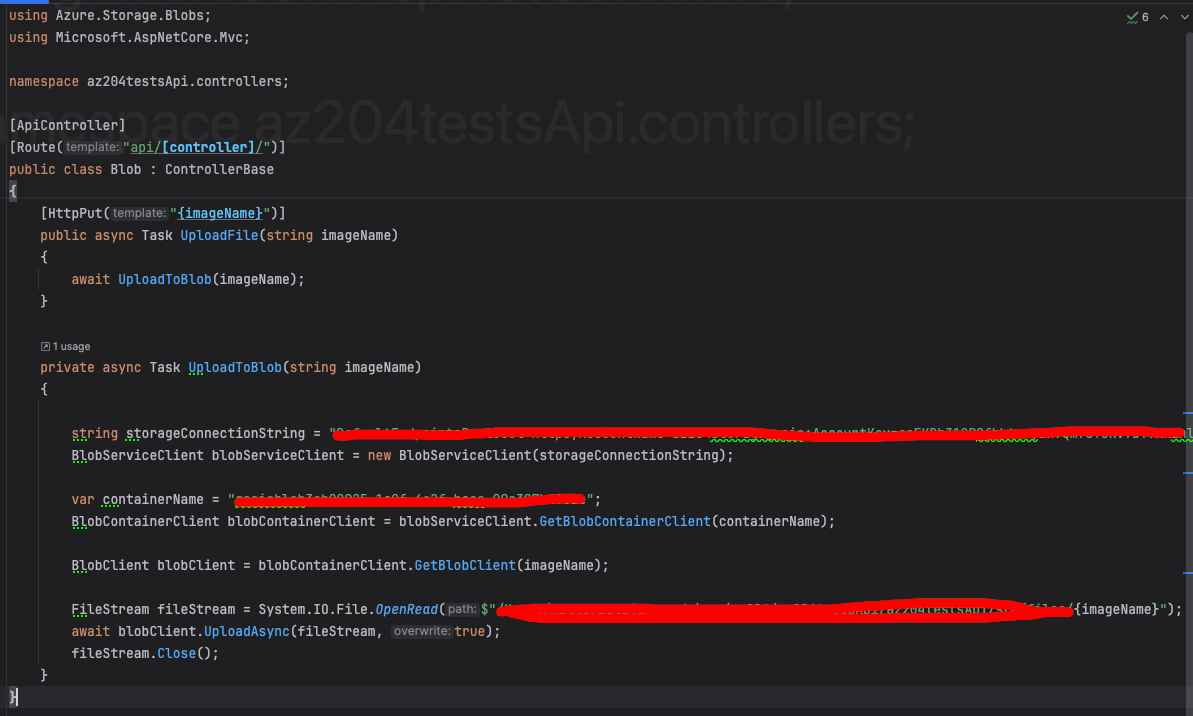The height and width of the screenshot is (716, 1193).
Task: Click the opening brace under class Blob
Action: click(x=13, y=191)
